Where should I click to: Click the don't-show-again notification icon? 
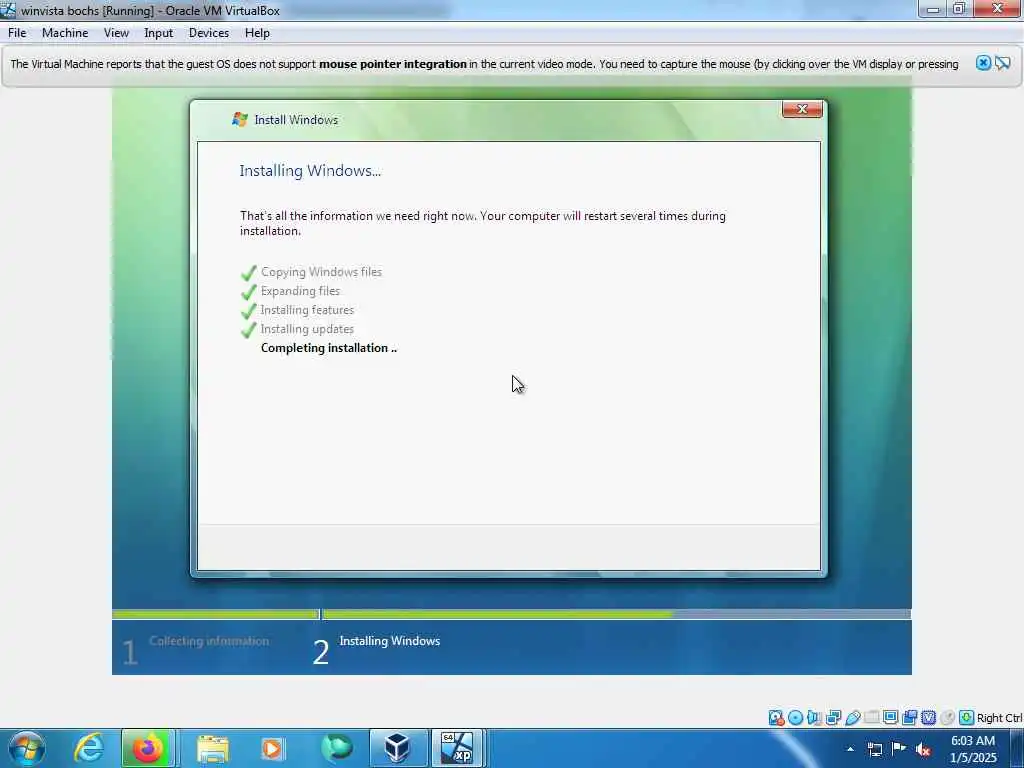[1003, 63]
